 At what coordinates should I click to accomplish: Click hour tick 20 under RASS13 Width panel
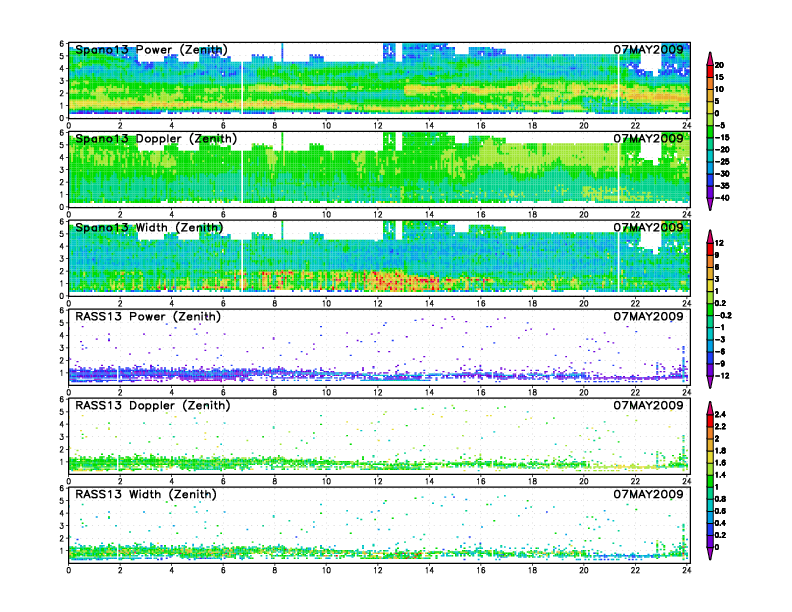[x=584, y=570]
